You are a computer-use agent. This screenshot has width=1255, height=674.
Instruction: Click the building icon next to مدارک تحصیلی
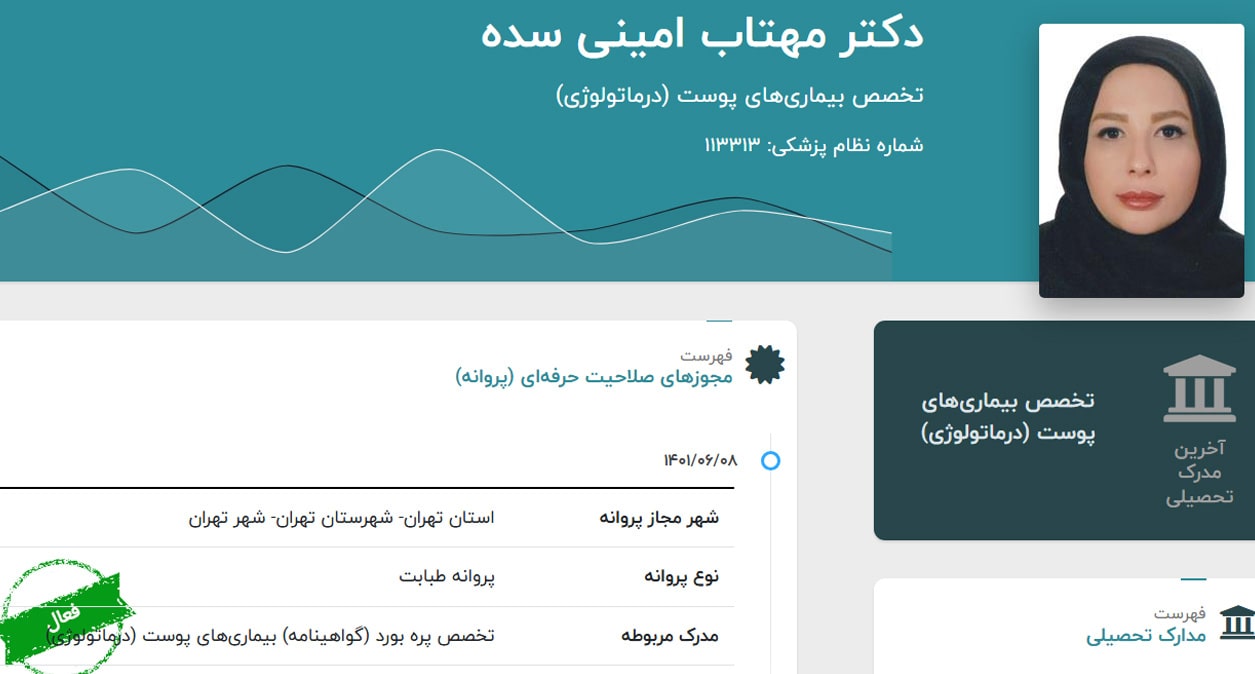point(1237,623)
